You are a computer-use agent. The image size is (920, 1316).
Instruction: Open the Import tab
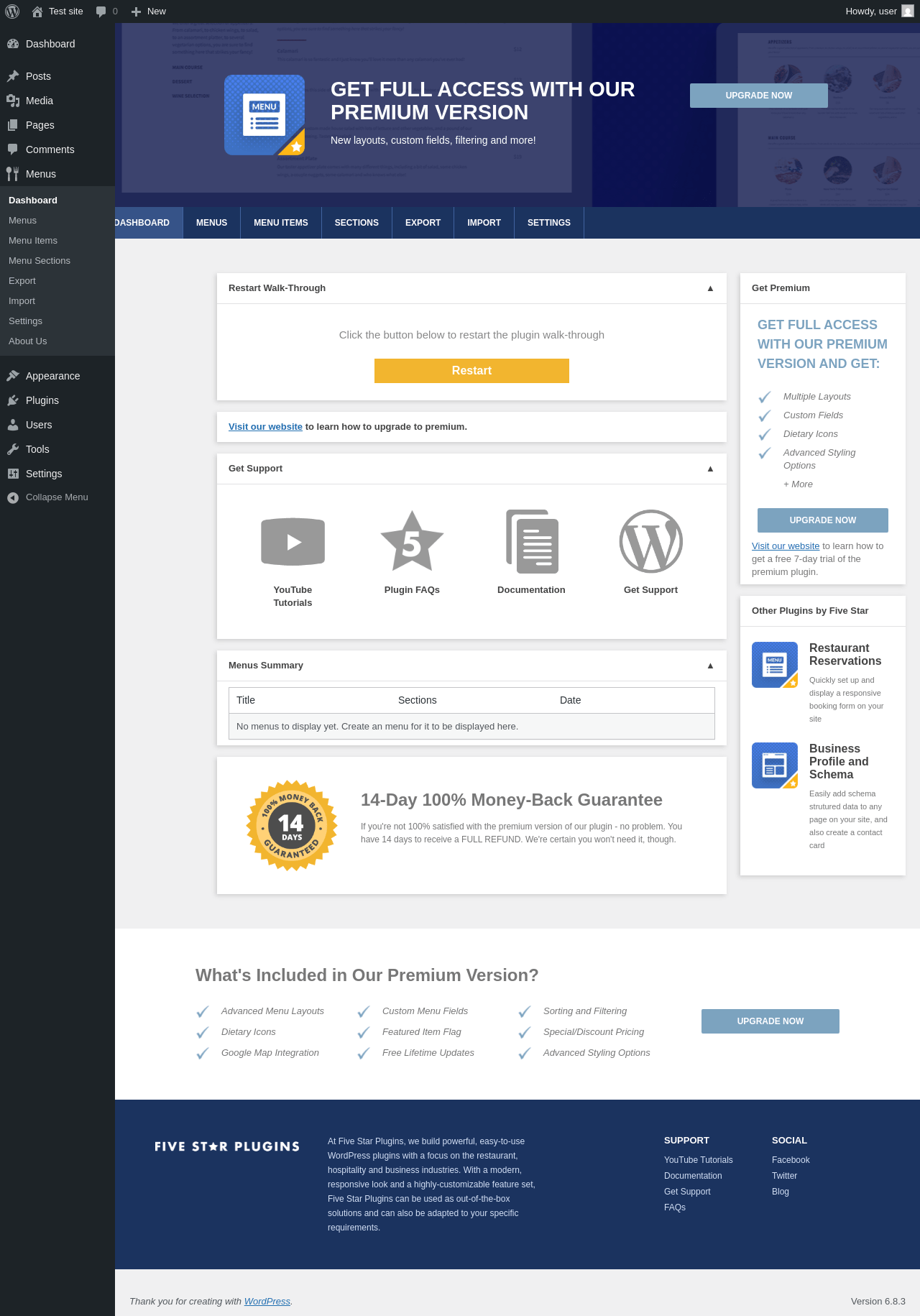pos(484,223)
